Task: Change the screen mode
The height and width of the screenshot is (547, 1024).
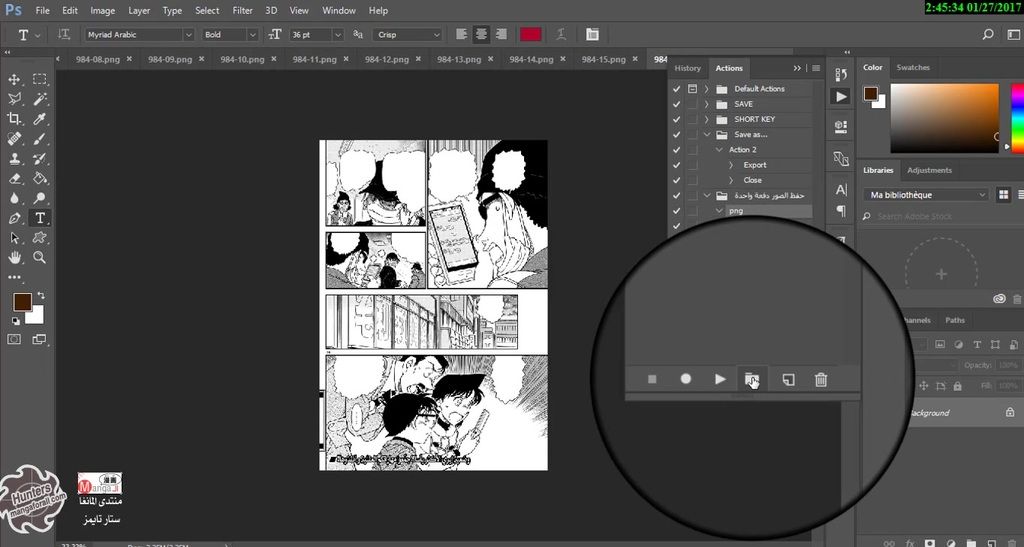Action: click(40, 339)
